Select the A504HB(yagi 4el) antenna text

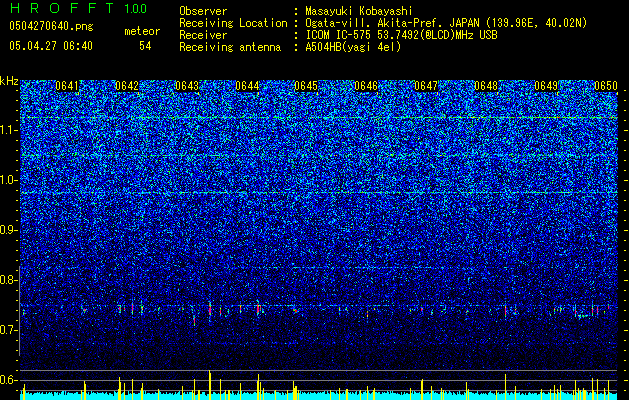coord(353,47)
